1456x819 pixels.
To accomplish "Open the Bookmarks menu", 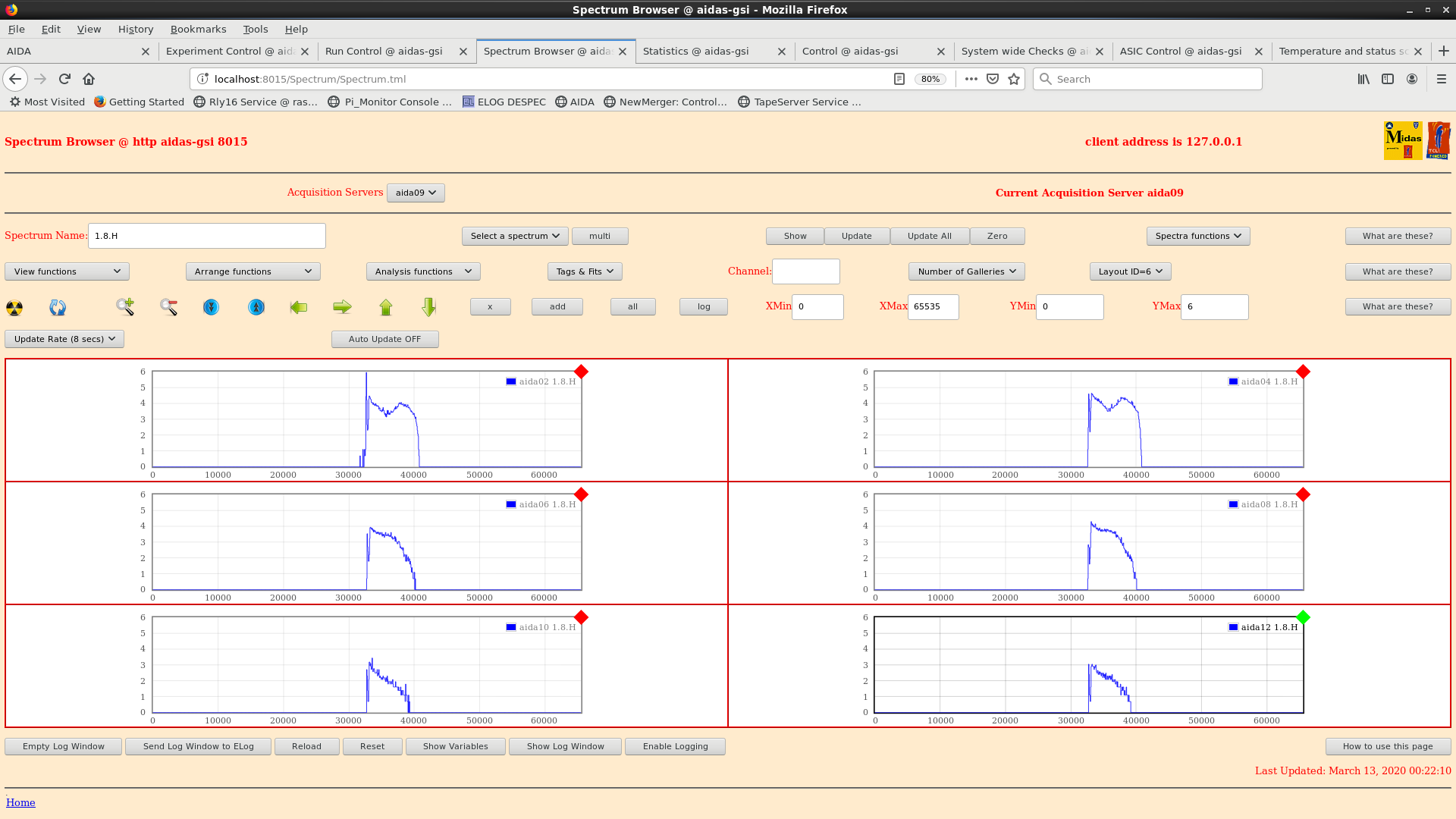I will (x=198, y=29).
